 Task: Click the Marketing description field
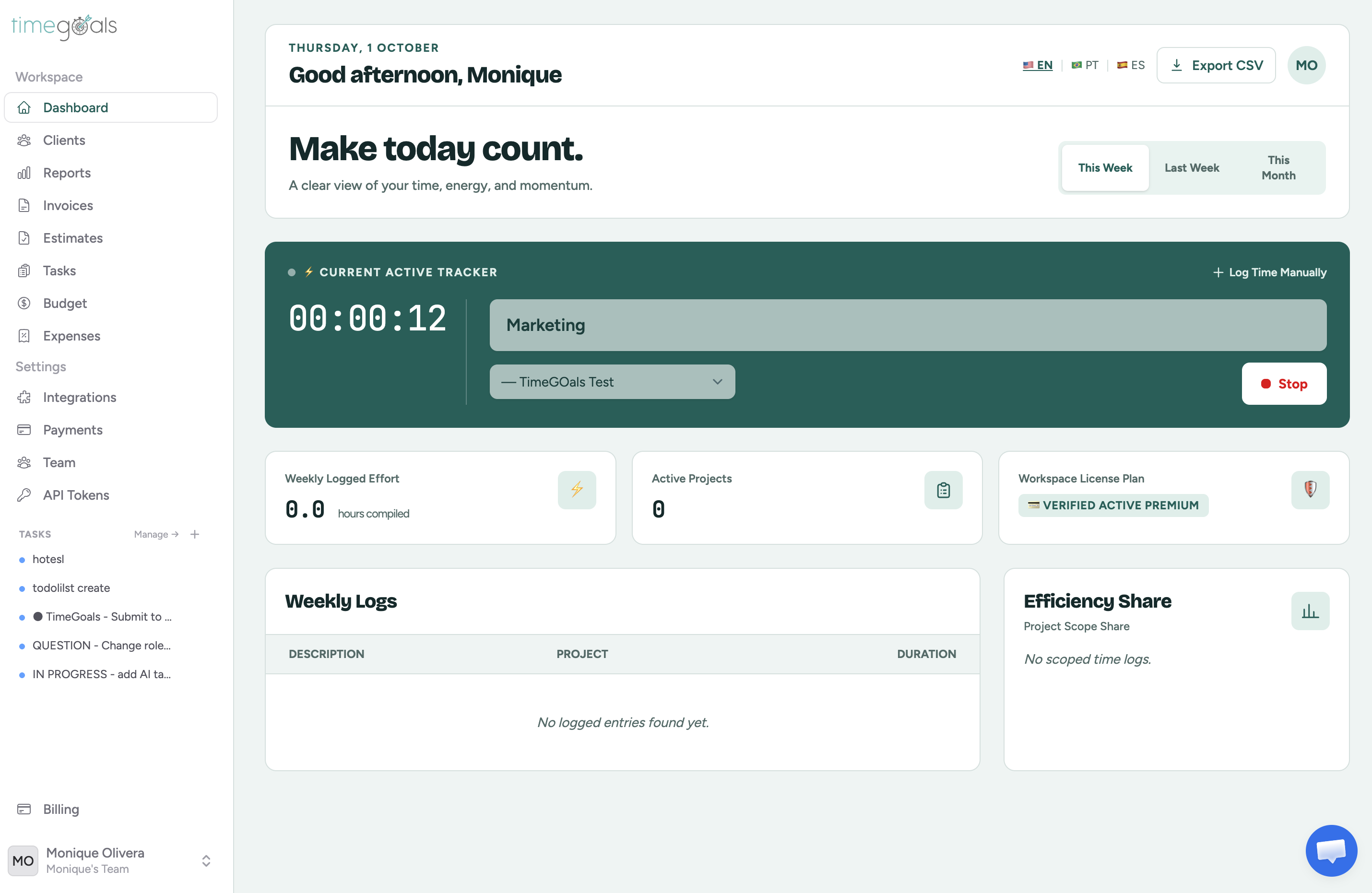[x=908, y=325]
